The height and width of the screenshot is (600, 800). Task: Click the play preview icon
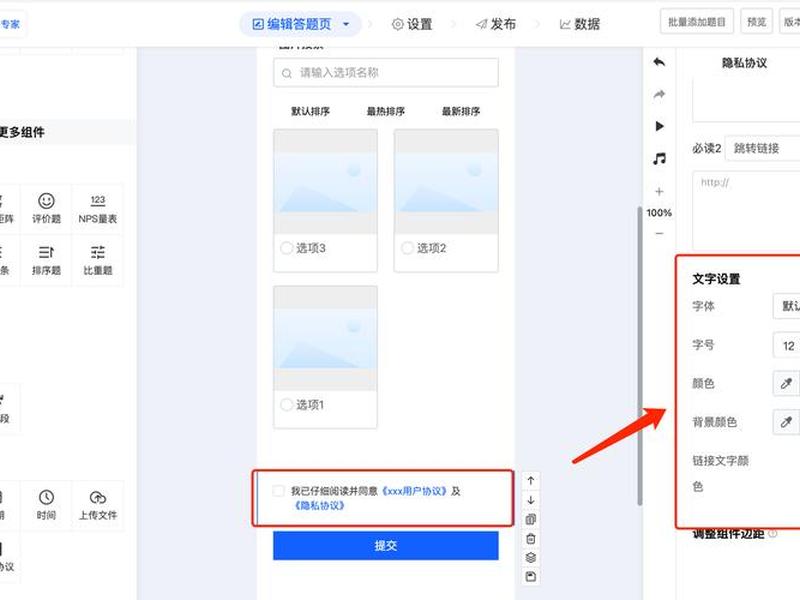point(659,126)
